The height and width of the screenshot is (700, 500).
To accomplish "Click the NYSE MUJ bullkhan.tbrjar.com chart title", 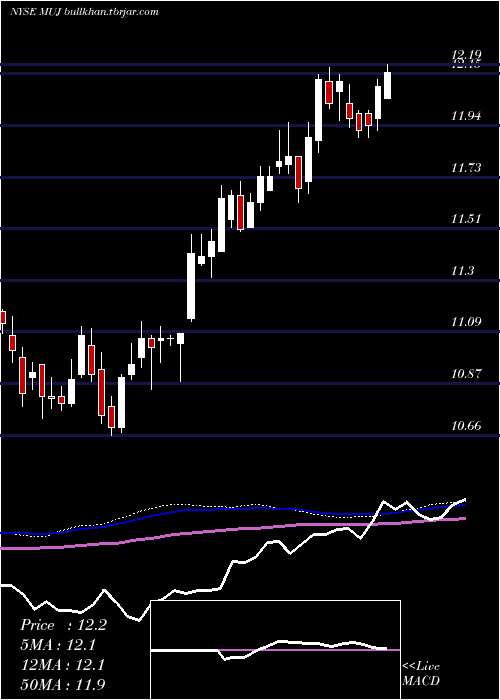I will (x=84, y=12).
